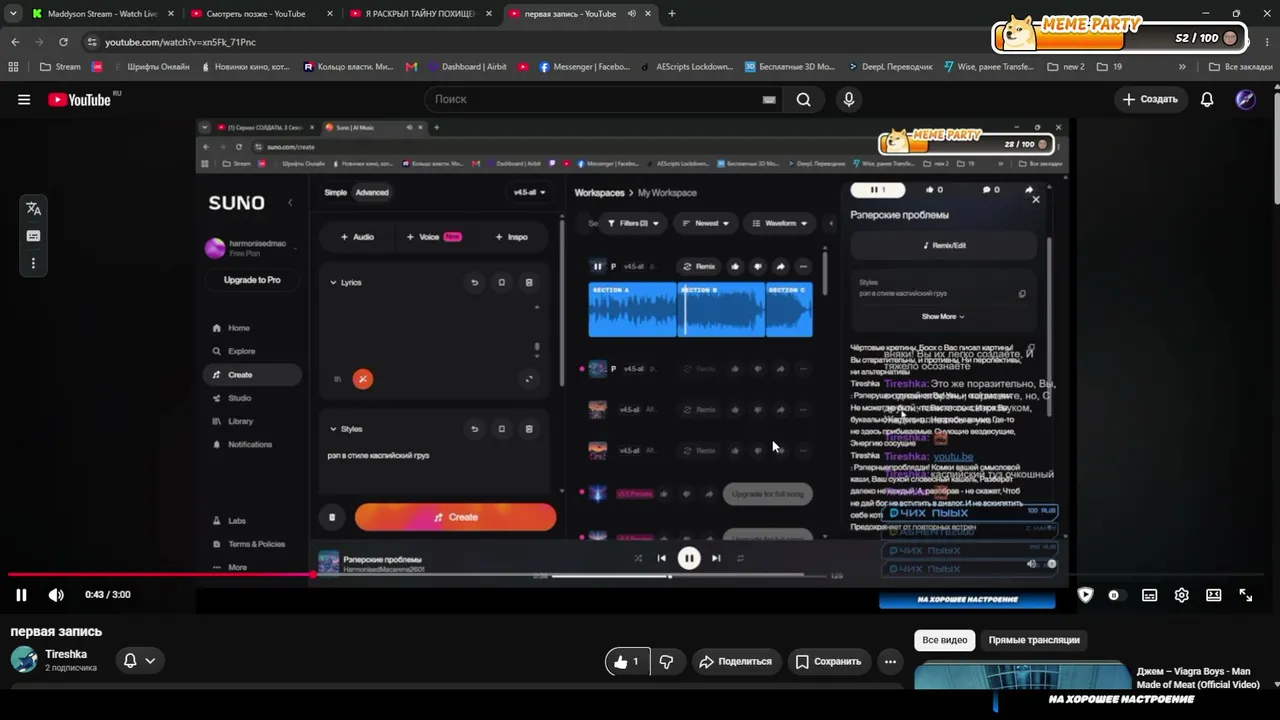Screen dimensions: 1280x720
Task: Open more actions menu under the video
Action: point(890,661)
